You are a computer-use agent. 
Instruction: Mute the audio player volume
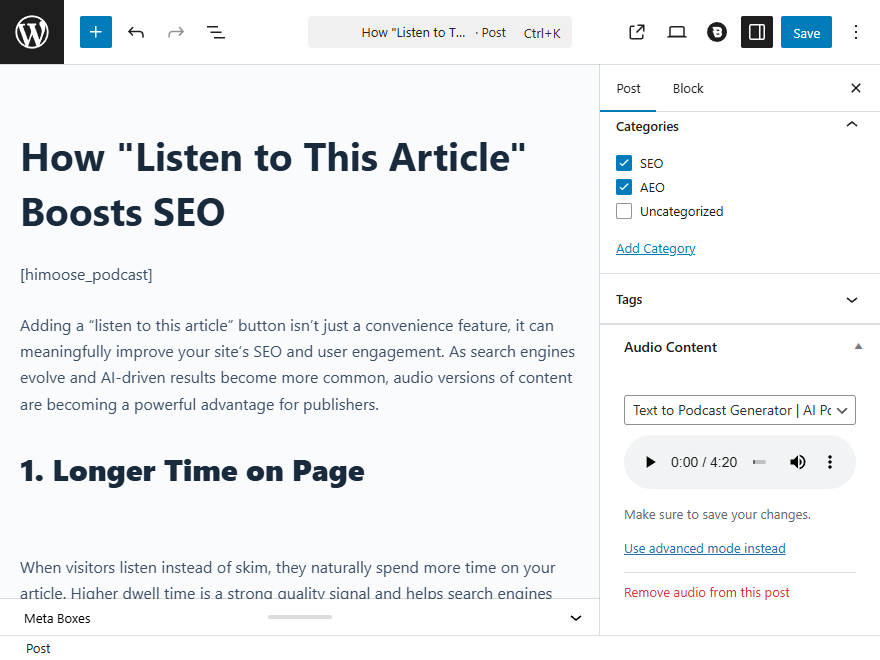click(x=798, y=462)
